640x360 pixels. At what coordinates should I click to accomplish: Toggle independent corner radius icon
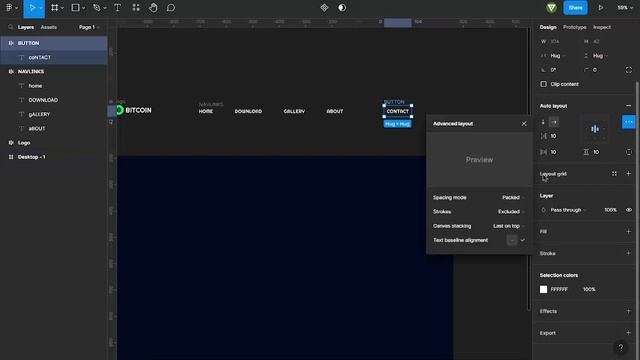[x=629, y=70]
